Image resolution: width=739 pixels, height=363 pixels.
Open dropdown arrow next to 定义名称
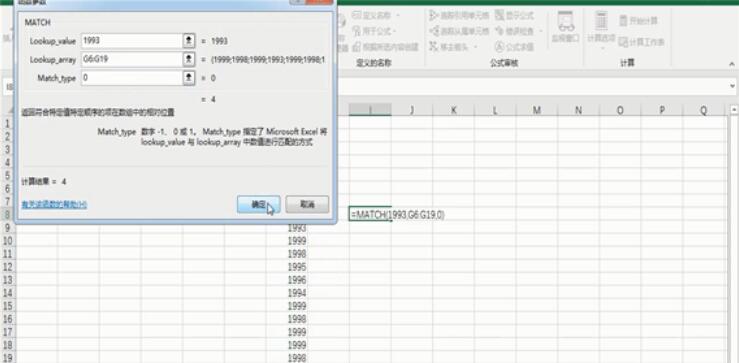click(x=398, y=16)
